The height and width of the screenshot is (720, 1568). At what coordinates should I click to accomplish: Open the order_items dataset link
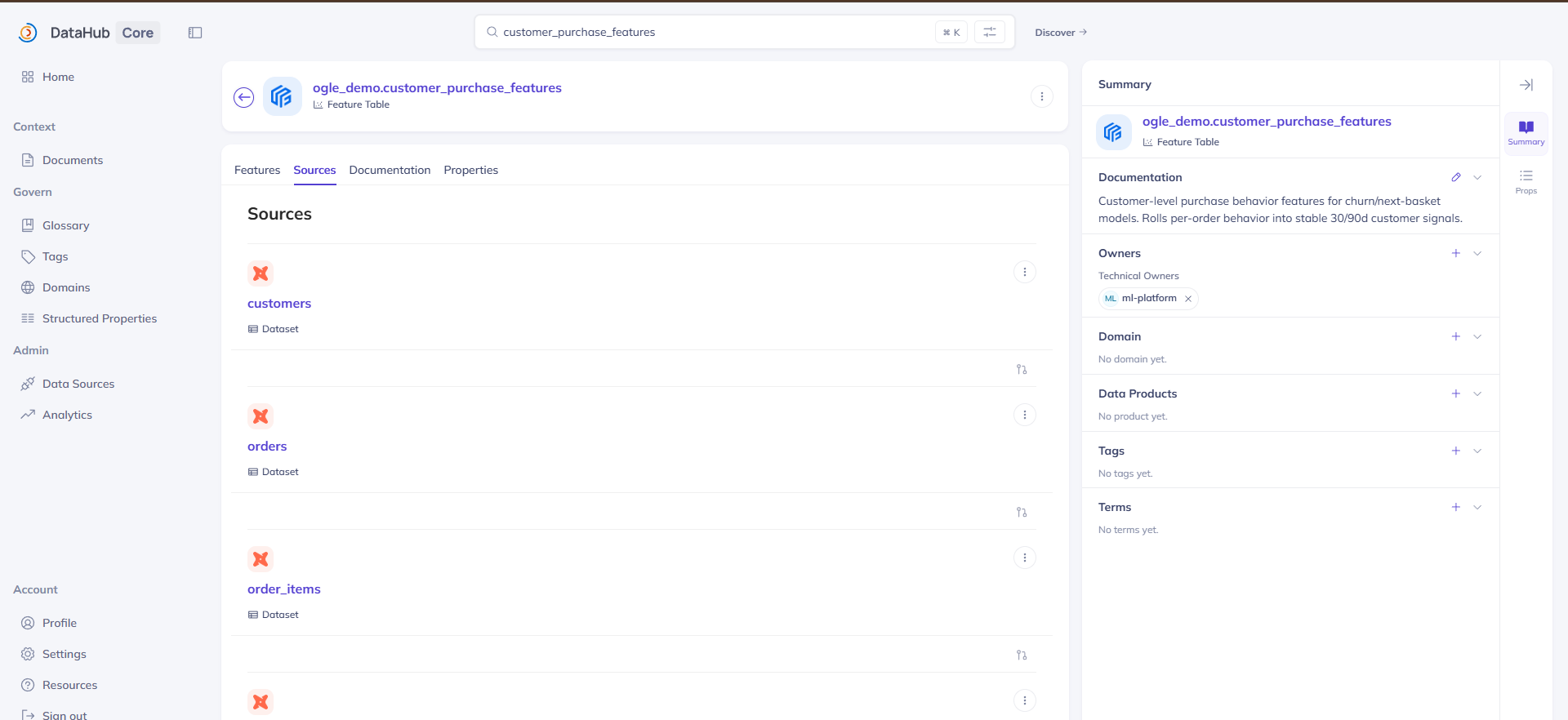(284, 589)
